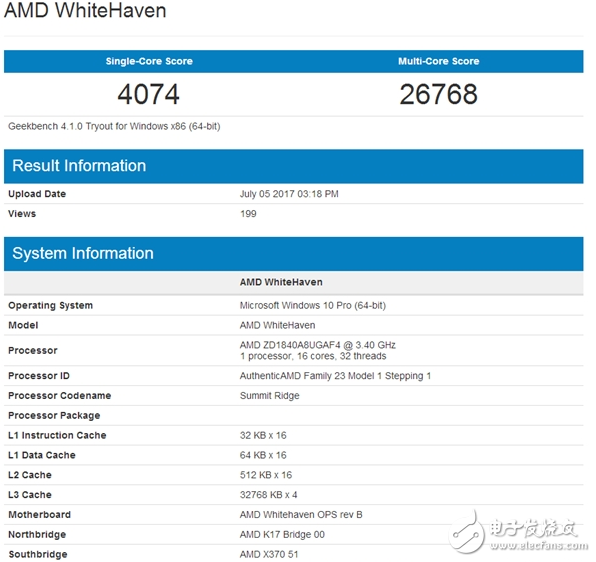Select the Model row label
Screen dimensions: 596x562
[x=23, y=325]
